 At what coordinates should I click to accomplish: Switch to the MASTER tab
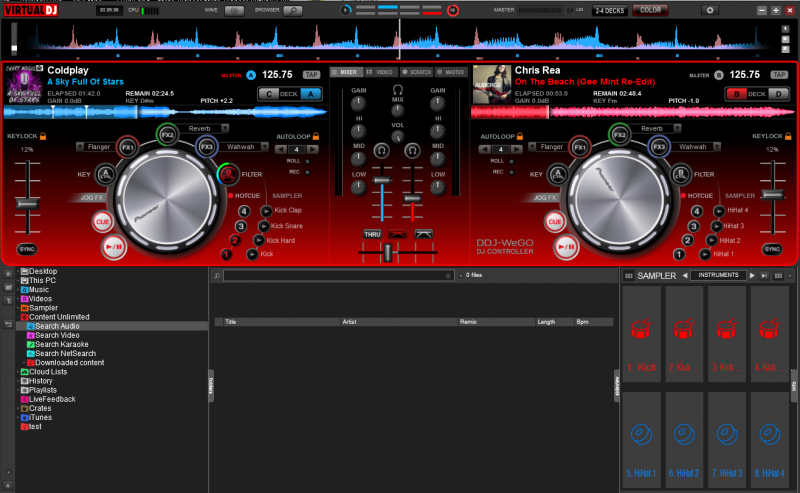451,72
